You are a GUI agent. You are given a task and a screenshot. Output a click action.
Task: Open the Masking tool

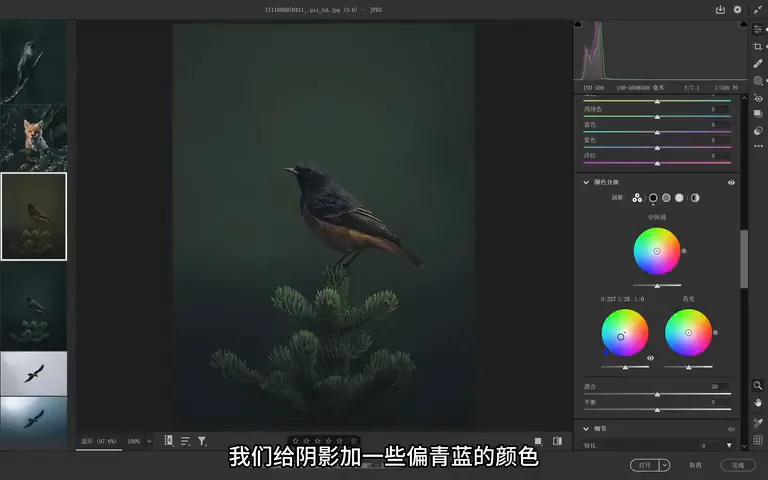758,80
